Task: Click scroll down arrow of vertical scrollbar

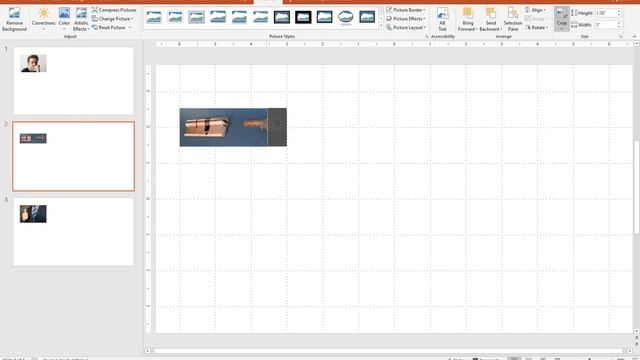Action: [x=636, y=331]
